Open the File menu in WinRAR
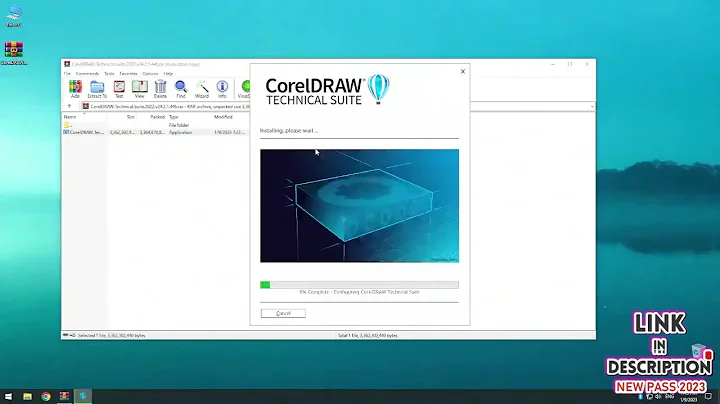 pyautogui.click(x=67, y=73)
